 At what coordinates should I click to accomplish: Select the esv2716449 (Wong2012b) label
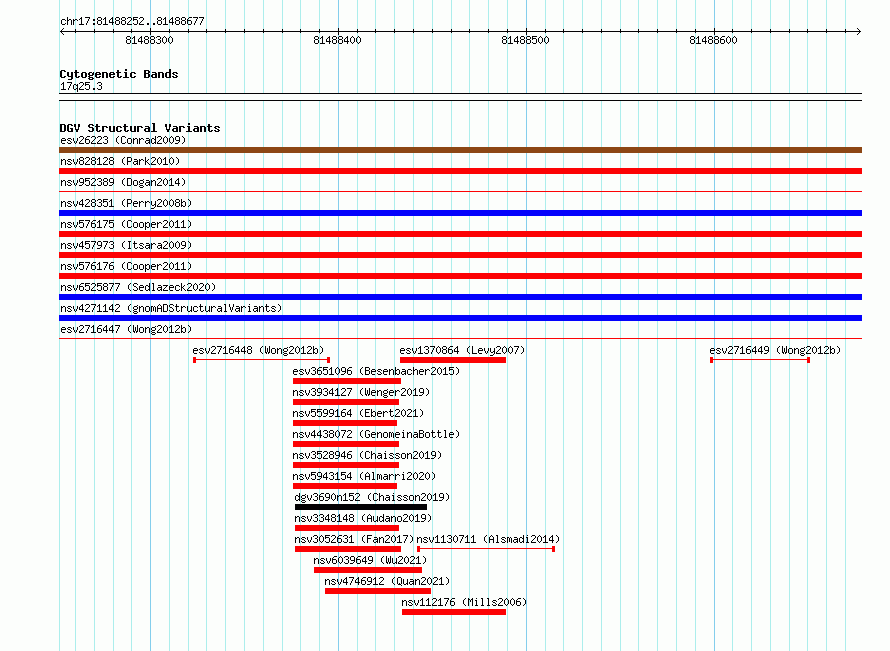[775, 350]
